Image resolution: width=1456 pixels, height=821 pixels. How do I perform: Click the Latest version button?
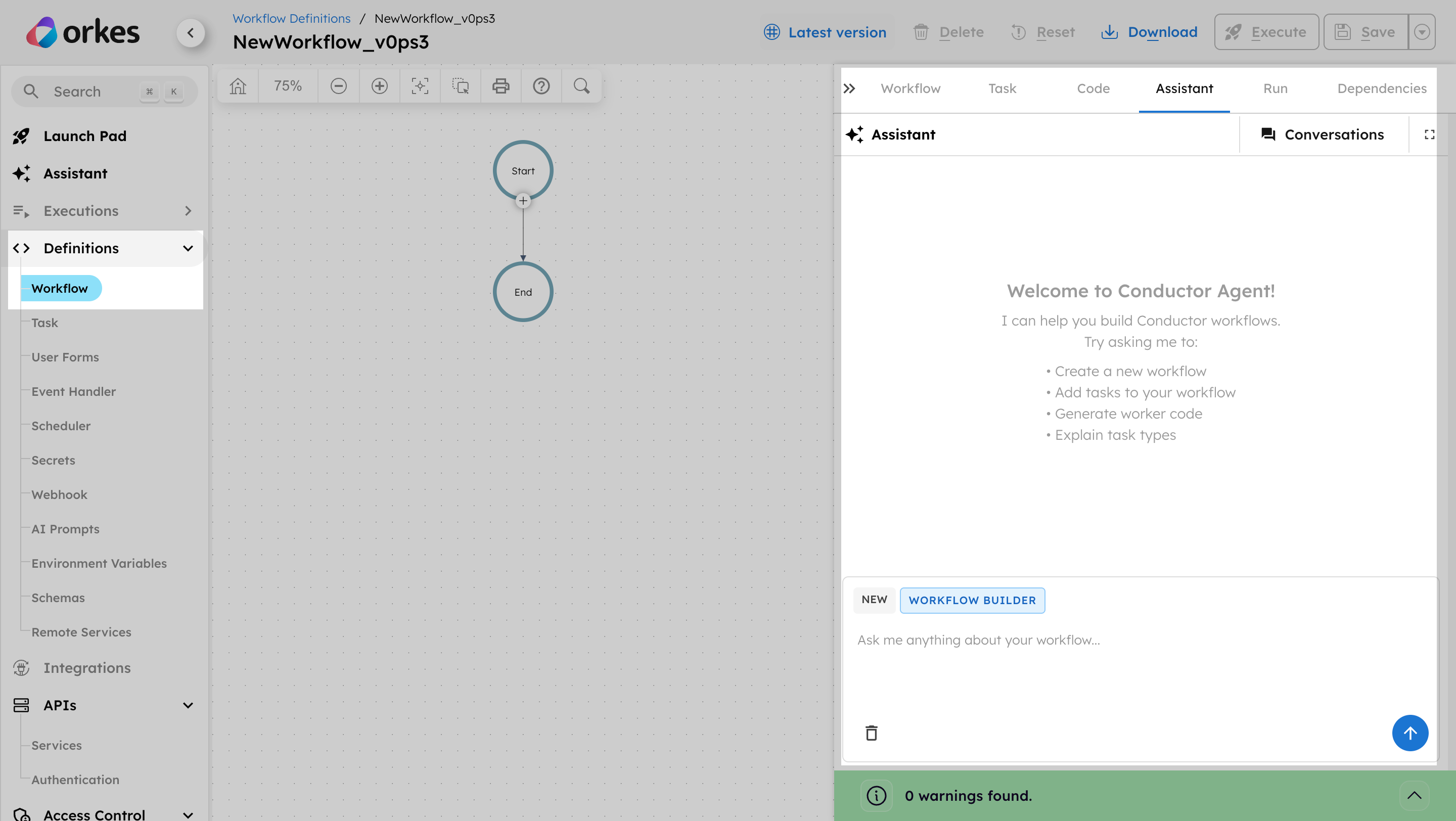pyautogui.click(x=825, y=32)
